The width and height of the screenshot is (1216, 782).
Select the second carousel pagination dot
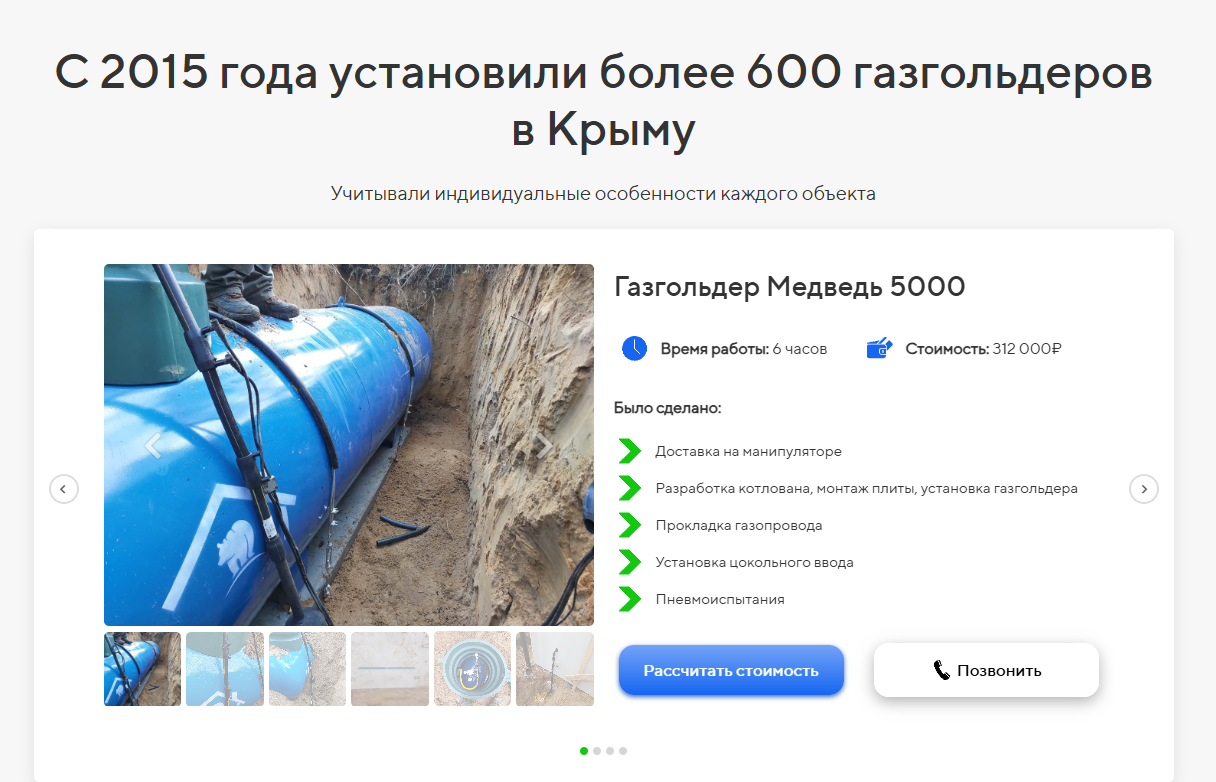coord(597,750)
